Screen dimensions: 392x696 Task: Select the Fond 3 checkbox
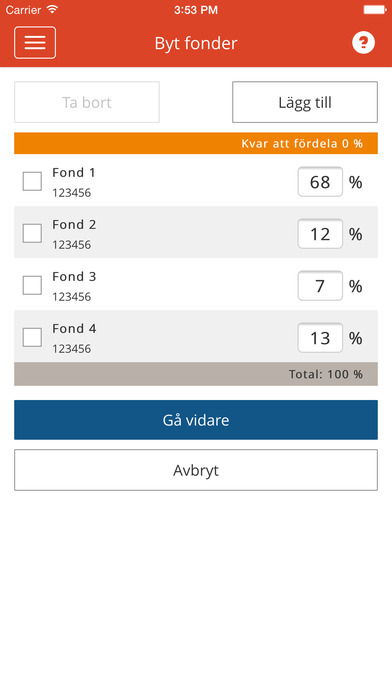pyautogui.click(x=32, y=285)
